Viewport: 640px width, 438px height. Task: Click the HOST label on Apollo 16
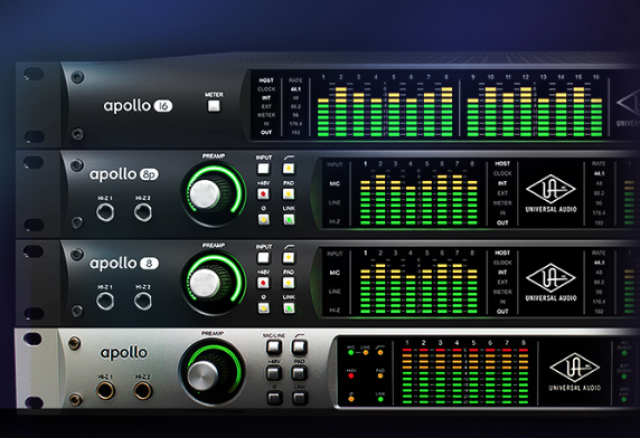pyautogui.click(x=266, y=80)
